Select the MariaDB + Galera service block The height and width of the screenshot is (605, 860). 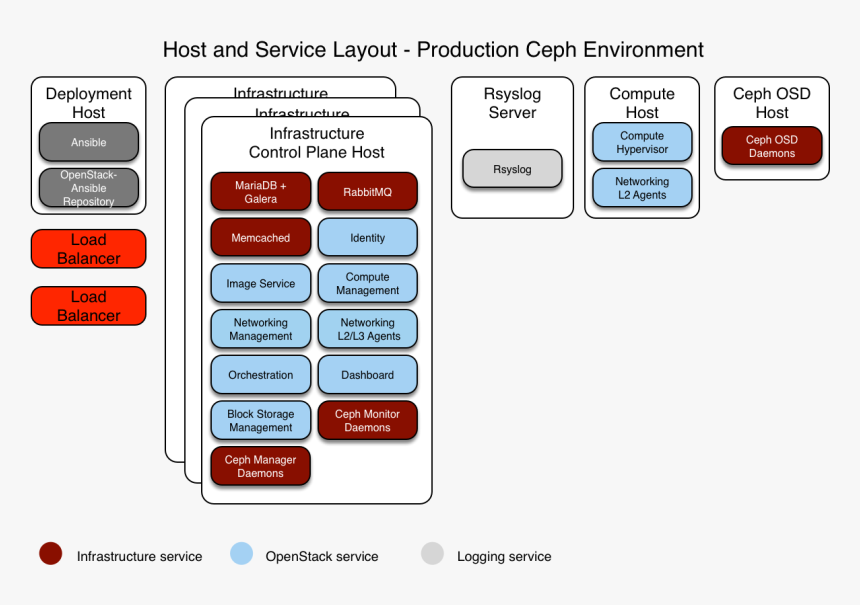tap(260, 191)
